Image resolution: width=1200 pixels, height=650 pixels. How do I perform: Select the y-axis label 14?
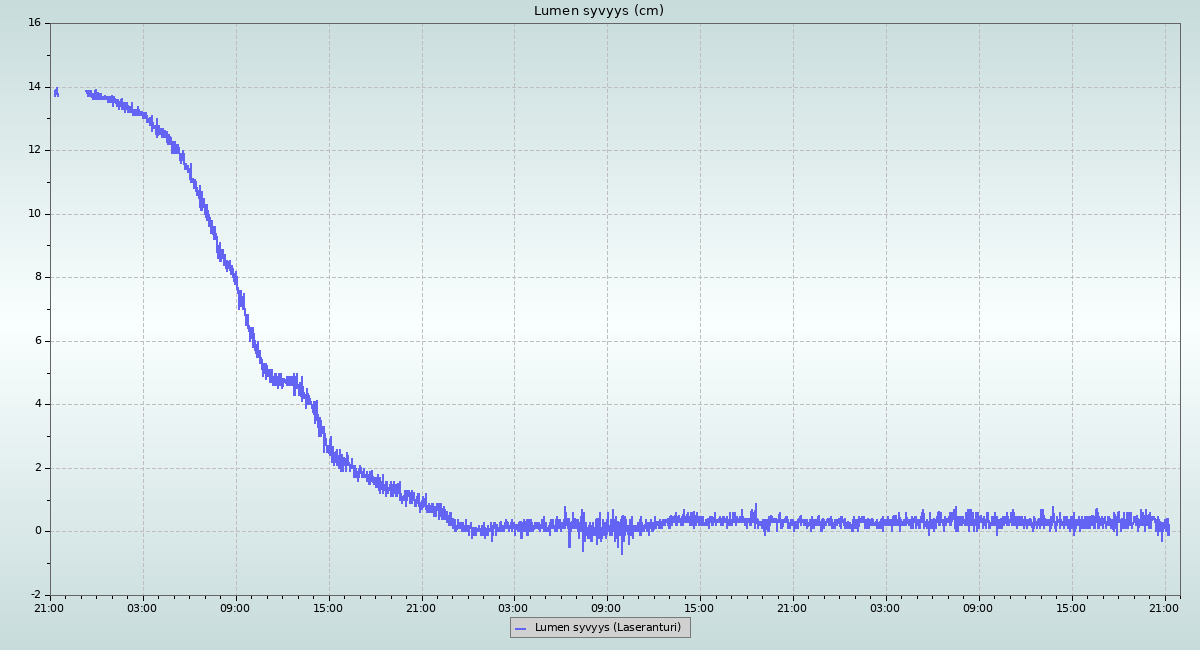pos(34,87)
